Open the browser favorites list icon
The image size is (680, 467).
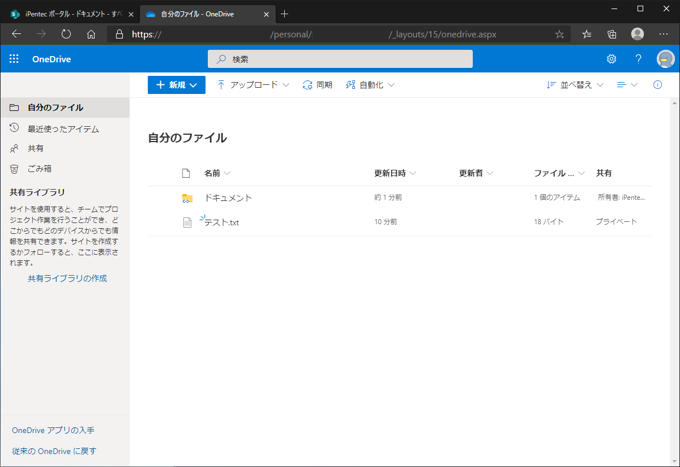coord(586,34)
